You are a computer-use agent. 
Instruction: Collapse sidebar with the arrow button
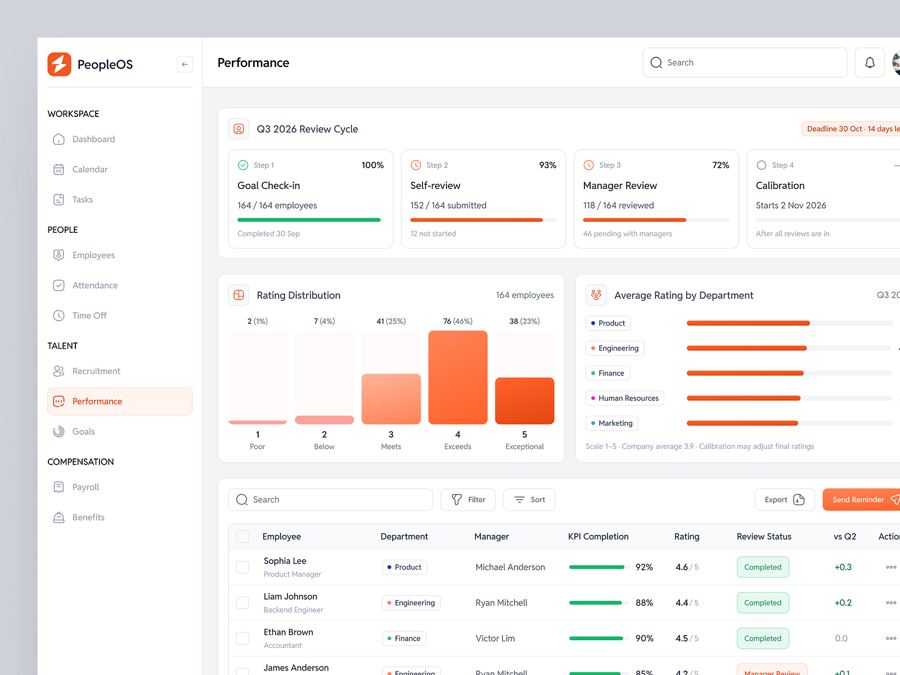(185, 64)
